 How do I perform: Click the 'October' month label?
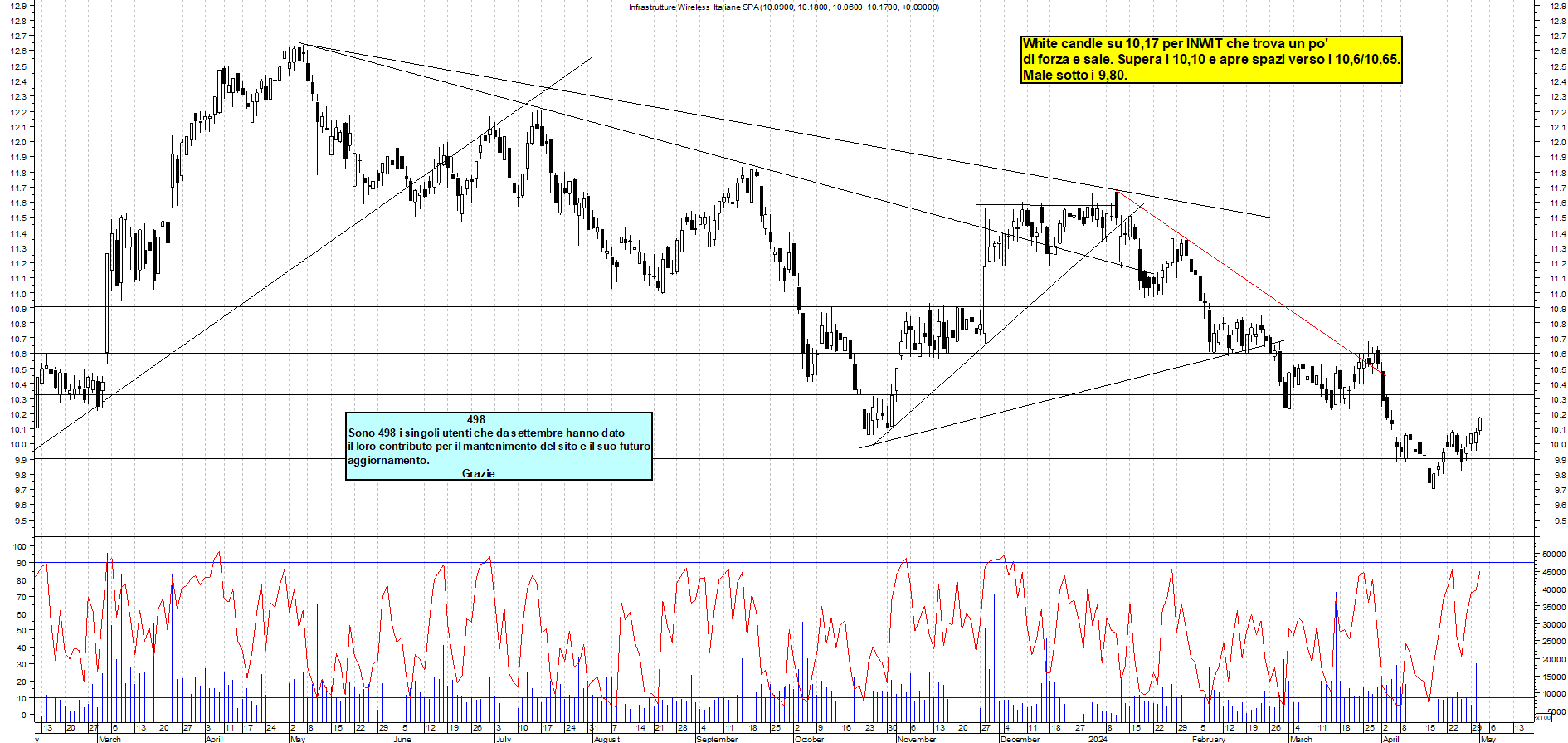tap(810, 739)
